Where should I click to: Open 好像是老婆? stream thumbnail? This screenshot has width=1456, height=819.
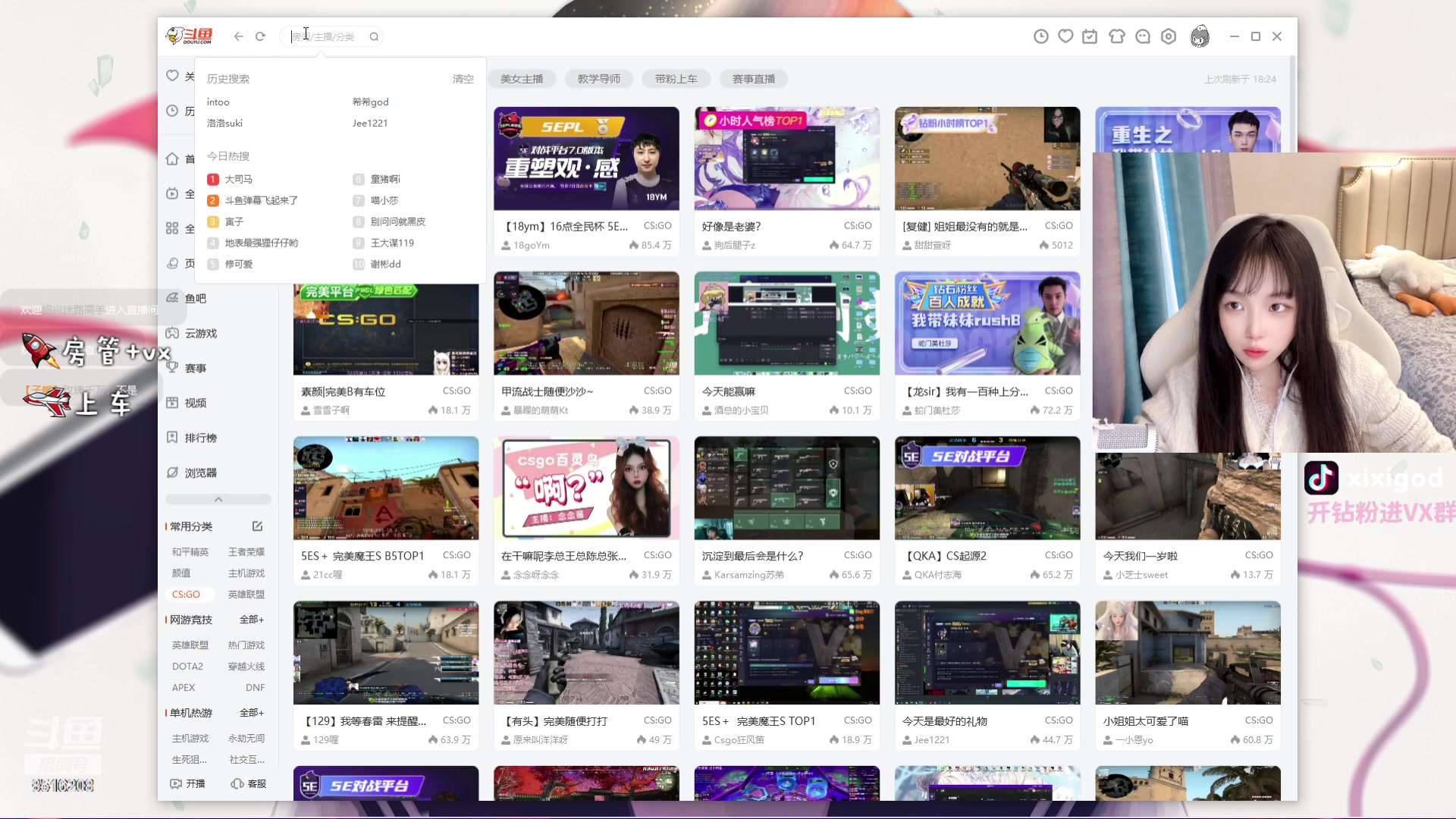(787, 158)
